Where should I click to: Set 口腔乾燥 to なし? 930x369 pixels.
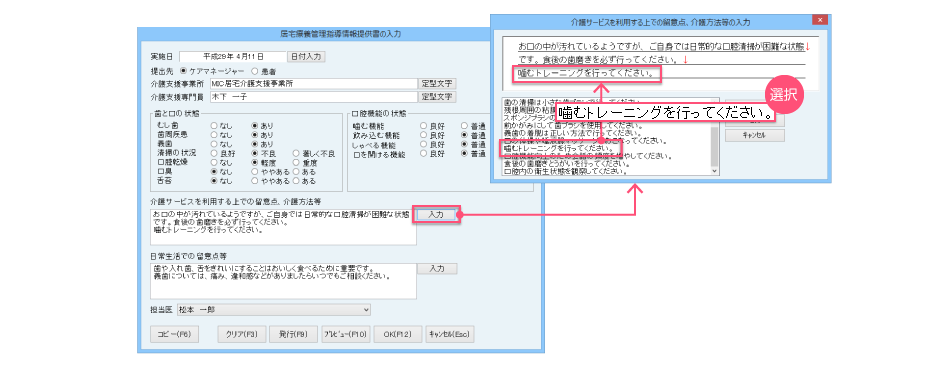click(214, 162)
